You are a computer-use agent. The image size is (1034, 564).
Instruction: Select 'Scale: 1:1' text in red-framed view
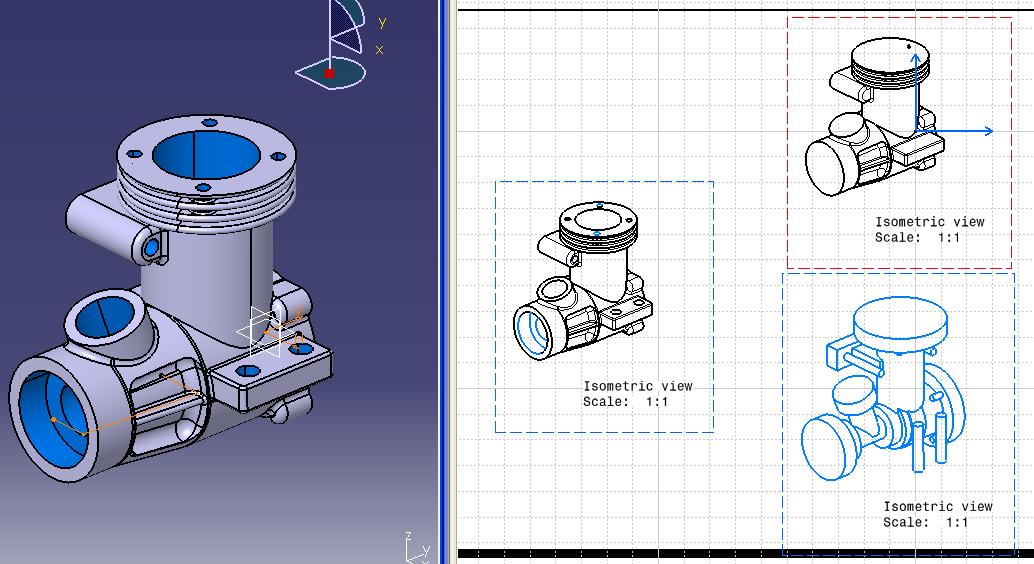pyautogui.click(x=917, y=237)
